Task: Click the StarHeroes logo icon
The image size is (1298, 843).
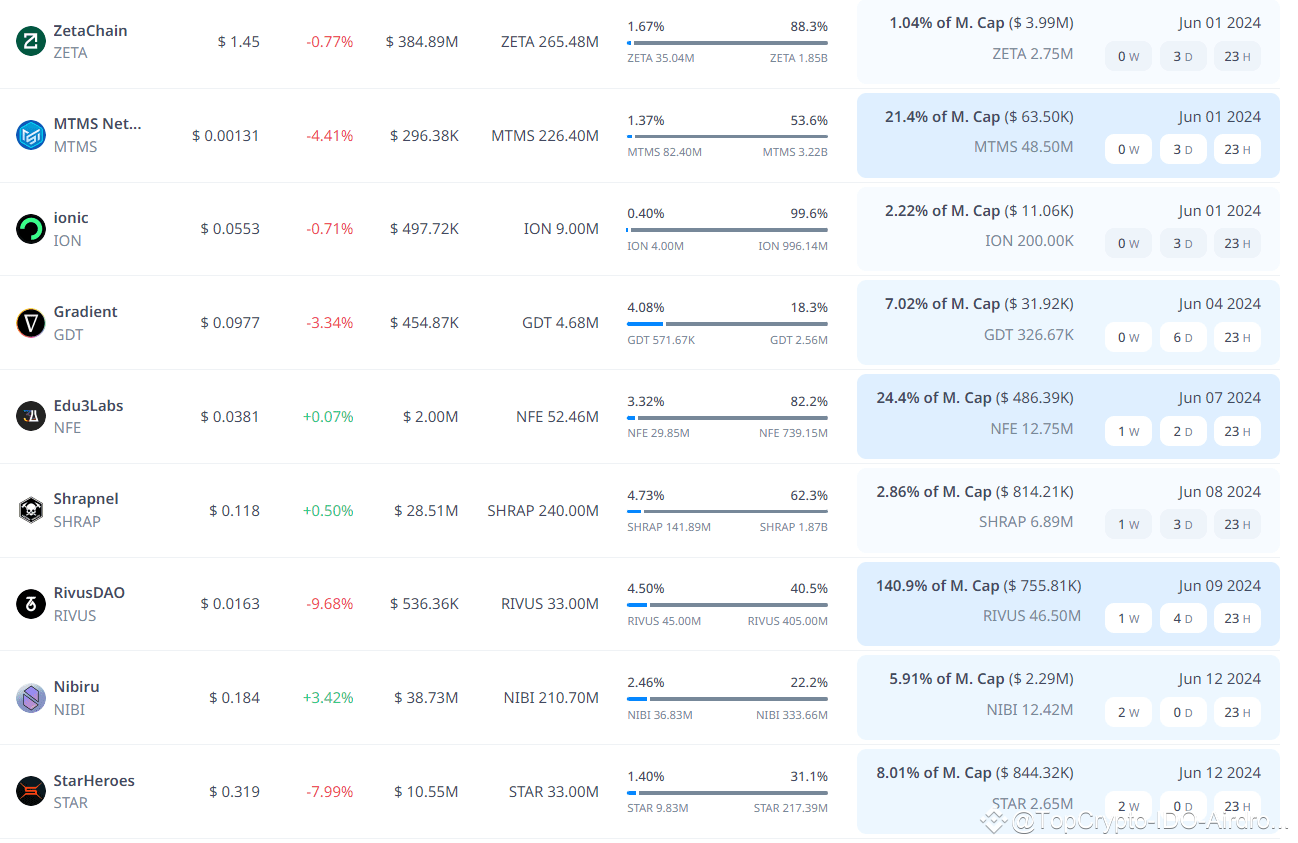Action: (31, 791)
